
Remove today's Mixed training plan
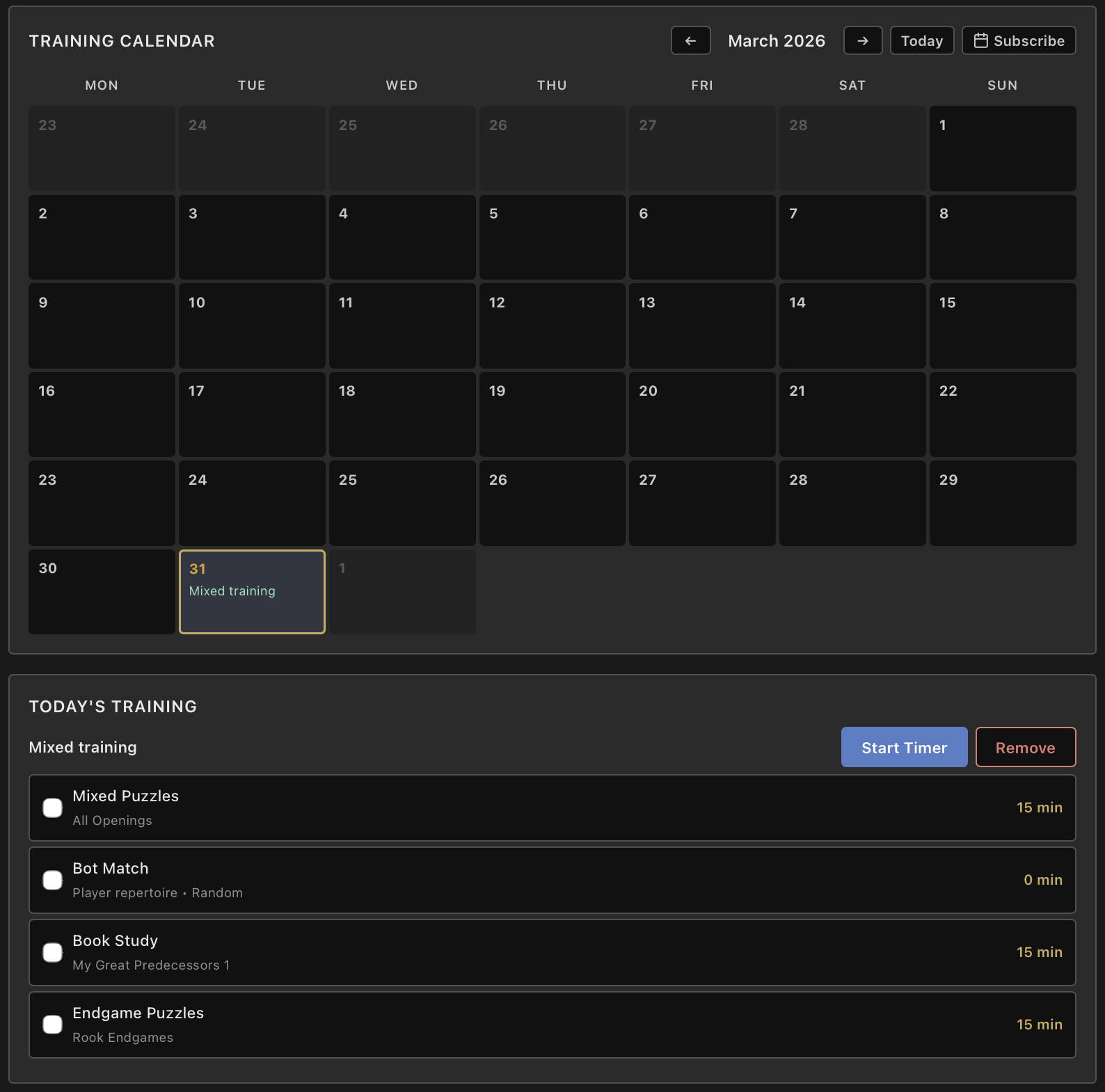click(x=1025, y=747)
